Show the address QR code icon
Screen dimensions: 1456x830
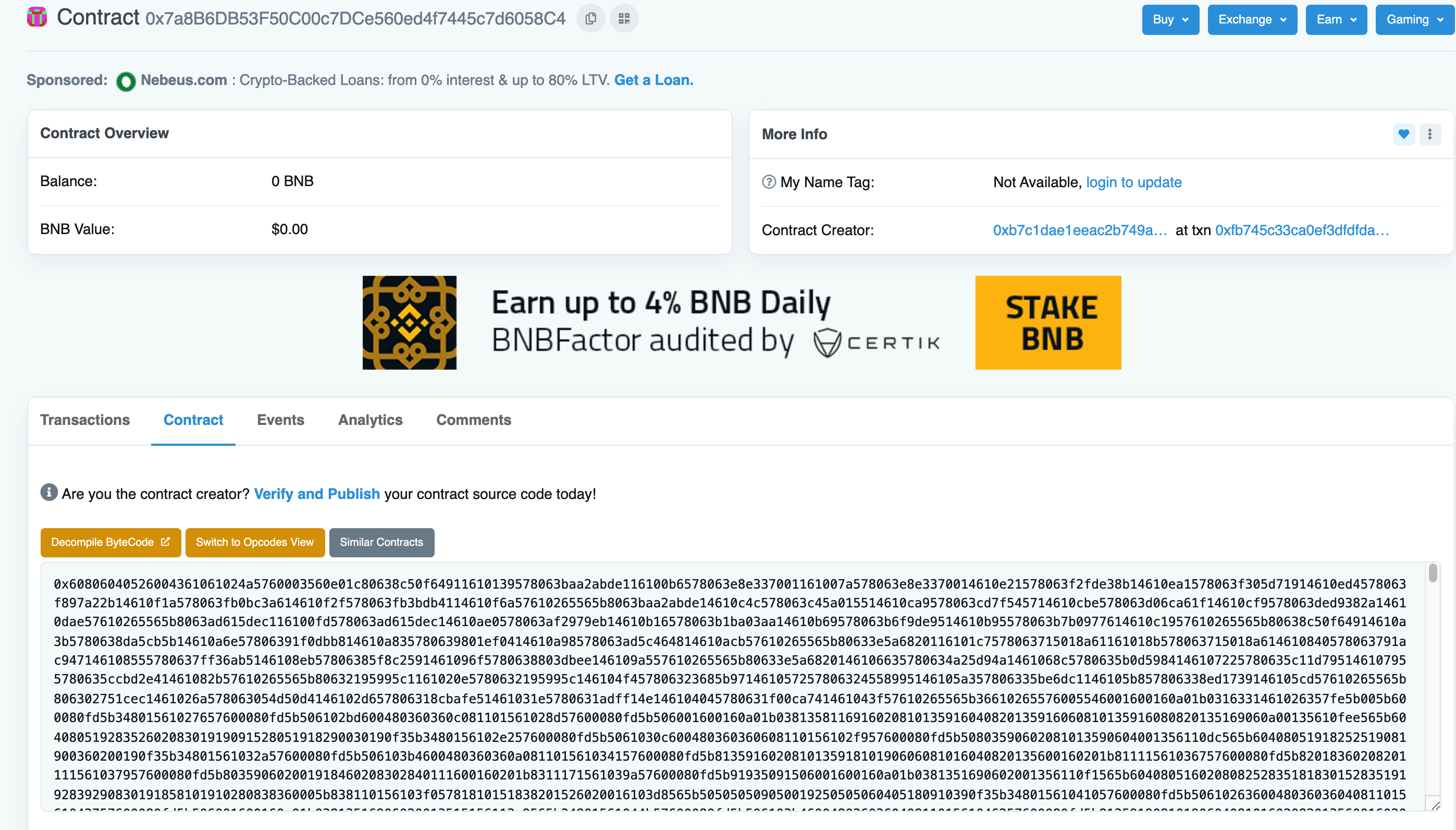(x=624, y=18)
